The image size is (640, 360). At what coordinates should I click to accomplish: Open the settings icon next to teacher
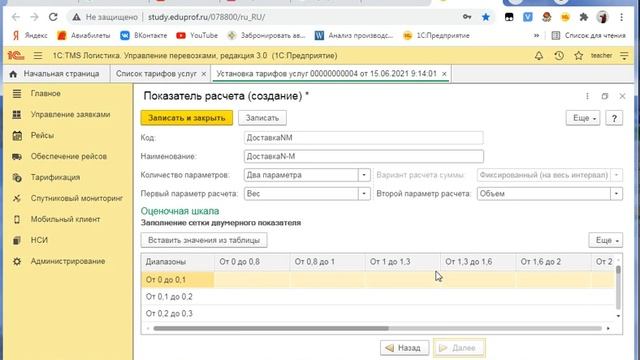[x=624, y=56]
